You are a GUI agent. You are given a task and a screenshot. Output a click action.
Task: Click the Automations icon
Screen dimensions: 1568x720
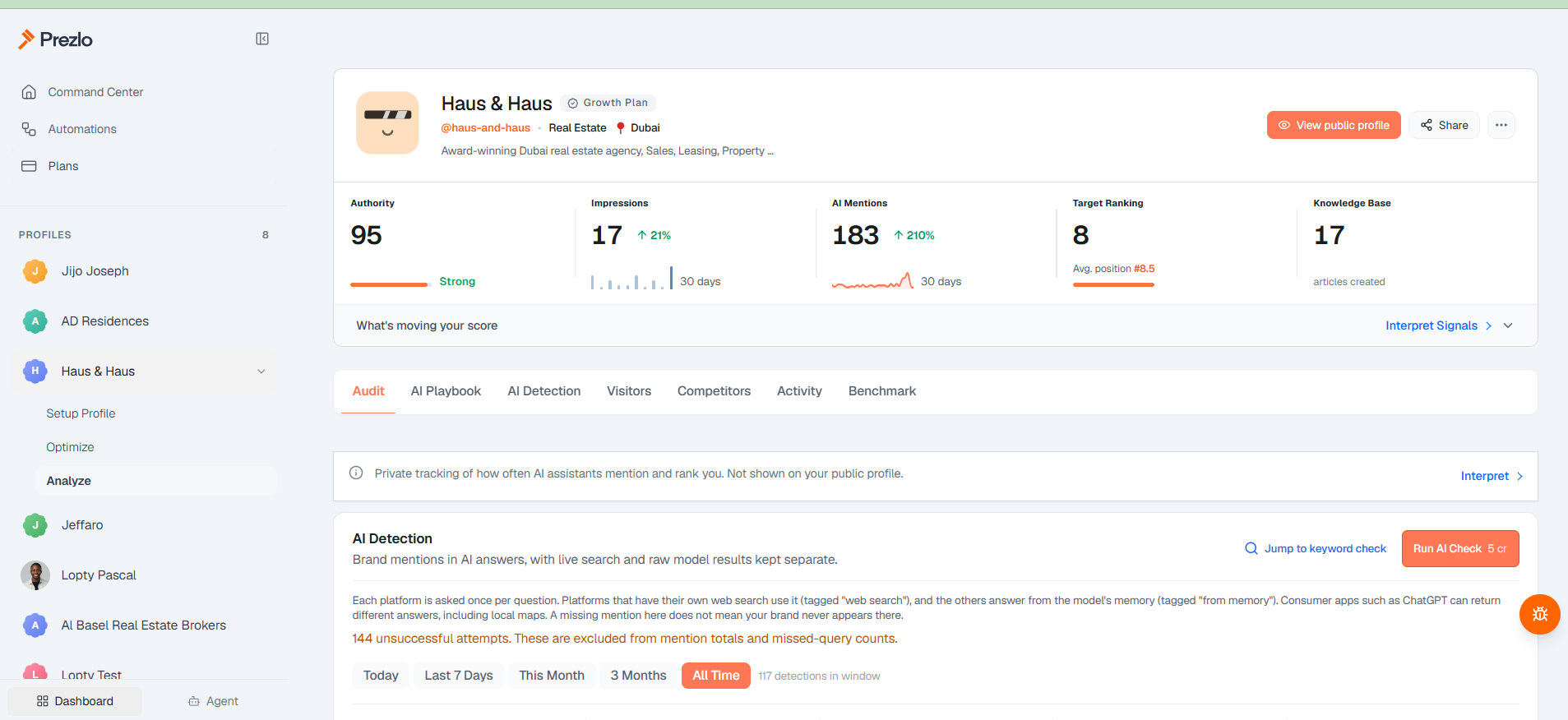[x=29, y=129]
